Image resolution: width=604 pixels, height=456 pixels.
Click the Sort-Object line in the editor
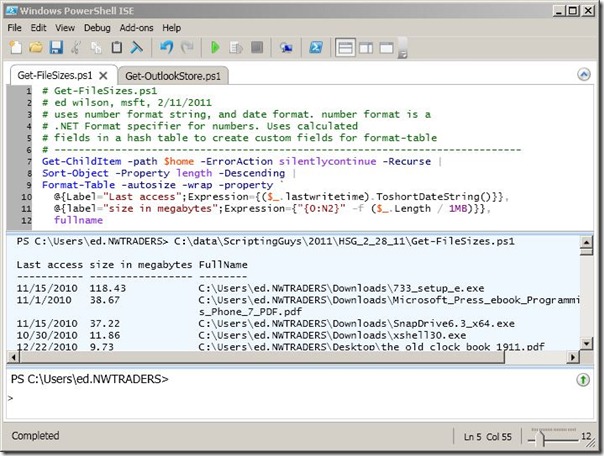point(169,173)
